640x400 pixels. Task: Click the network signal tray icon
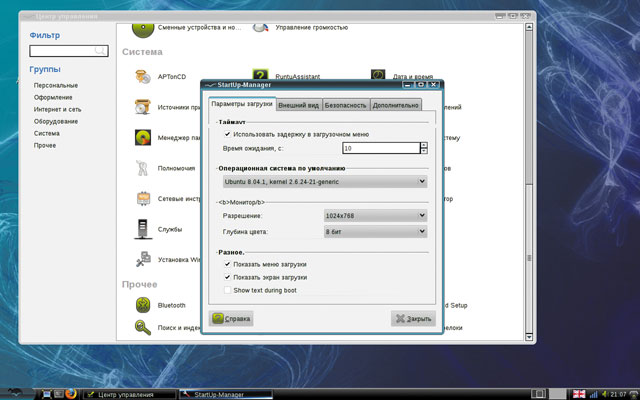coord(593,394)
